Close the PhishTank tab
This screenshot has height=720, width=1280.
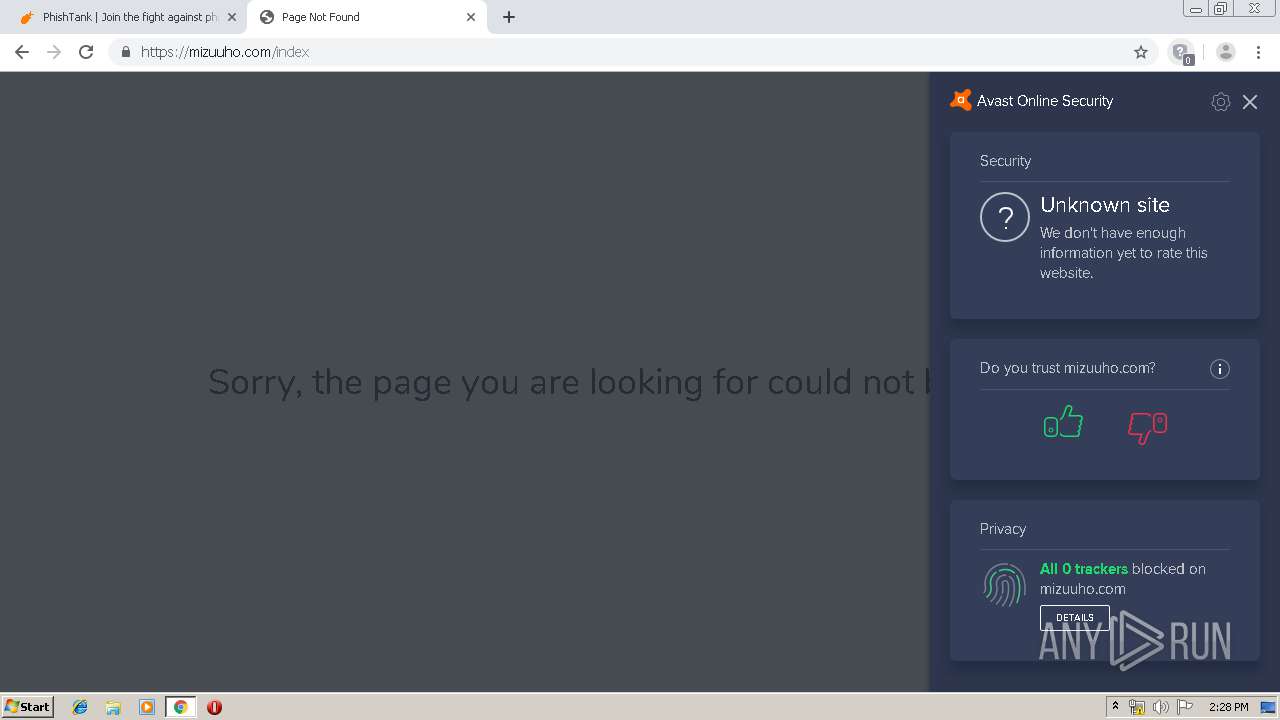tap(232, 17)
